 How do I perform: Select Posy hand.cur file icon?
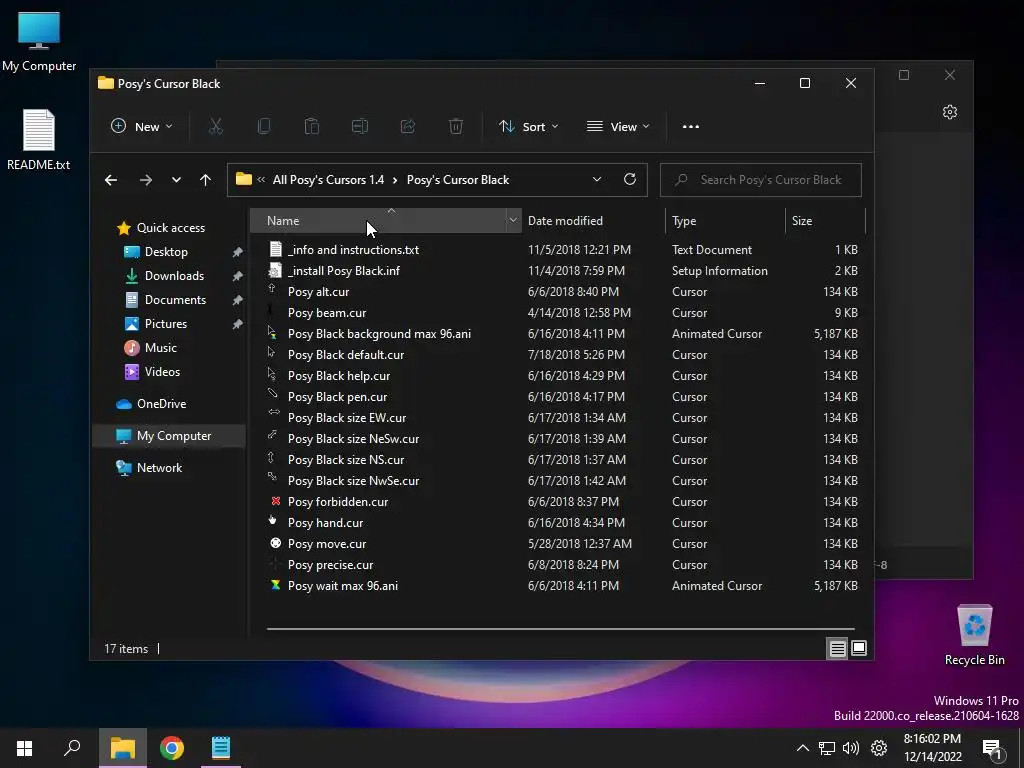(x=273, y=520)
